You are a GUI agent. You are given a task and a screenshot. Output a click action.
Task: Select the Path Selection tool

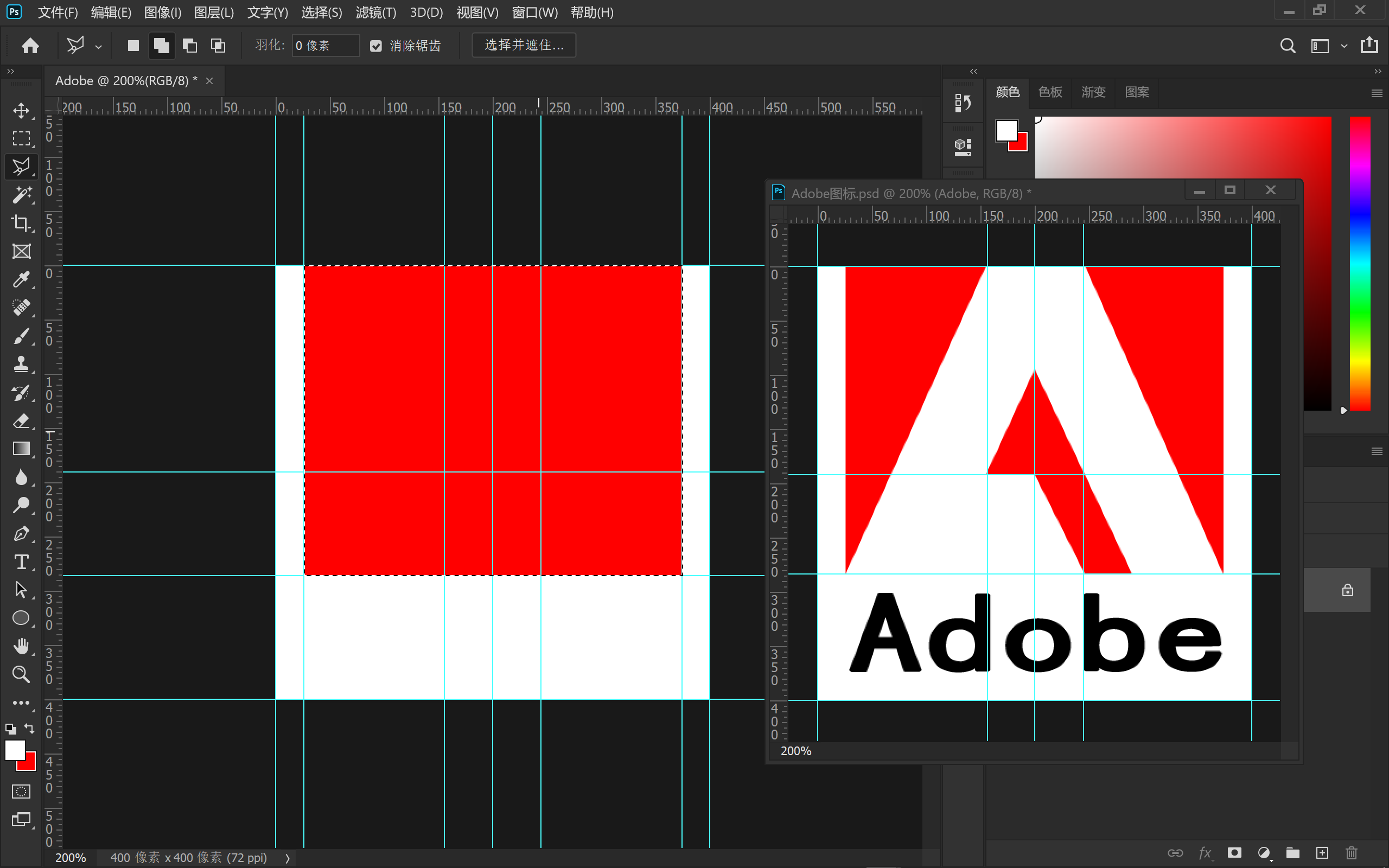(x=21, y=590)
